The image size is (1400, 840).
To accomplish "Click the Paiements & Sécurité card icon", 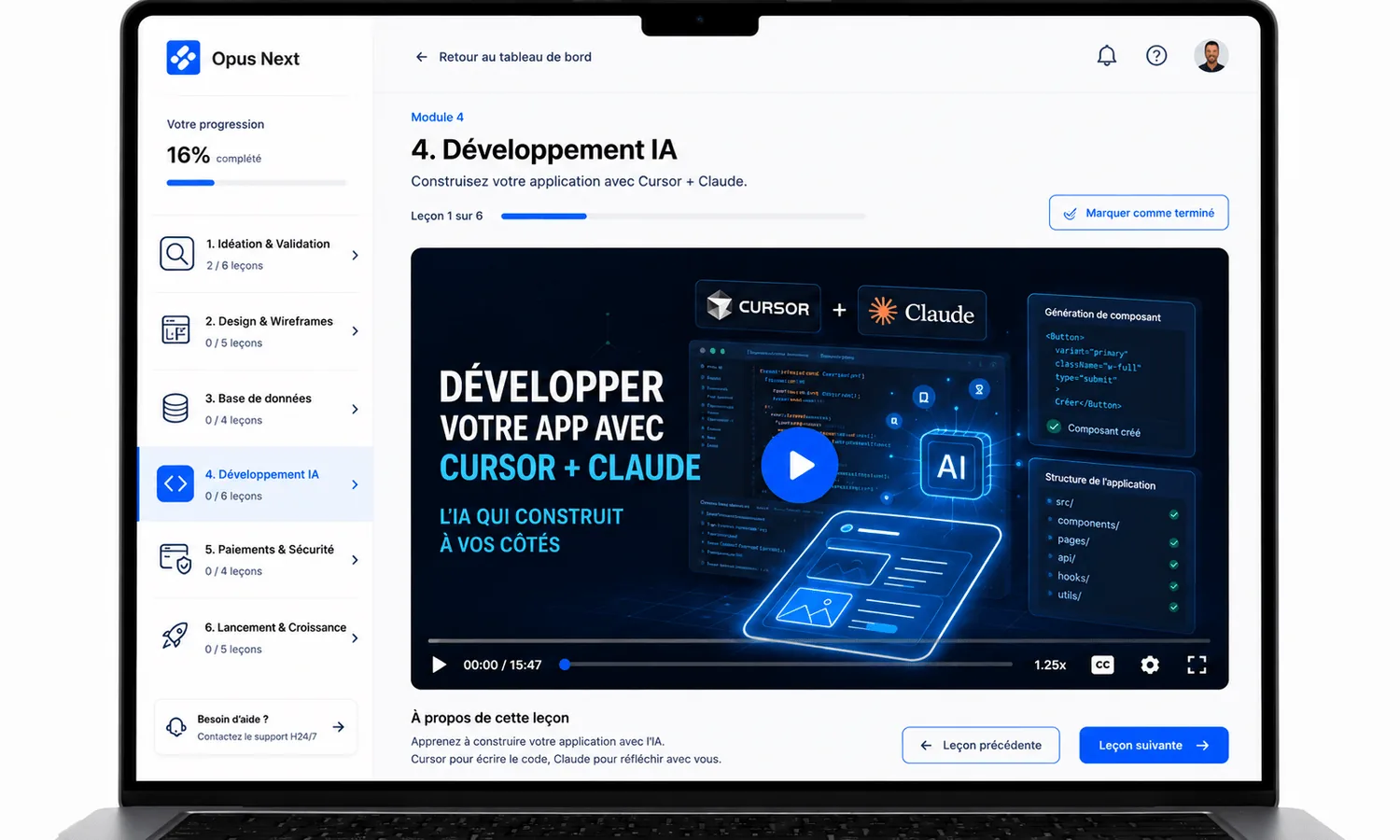I will (175, 558).
